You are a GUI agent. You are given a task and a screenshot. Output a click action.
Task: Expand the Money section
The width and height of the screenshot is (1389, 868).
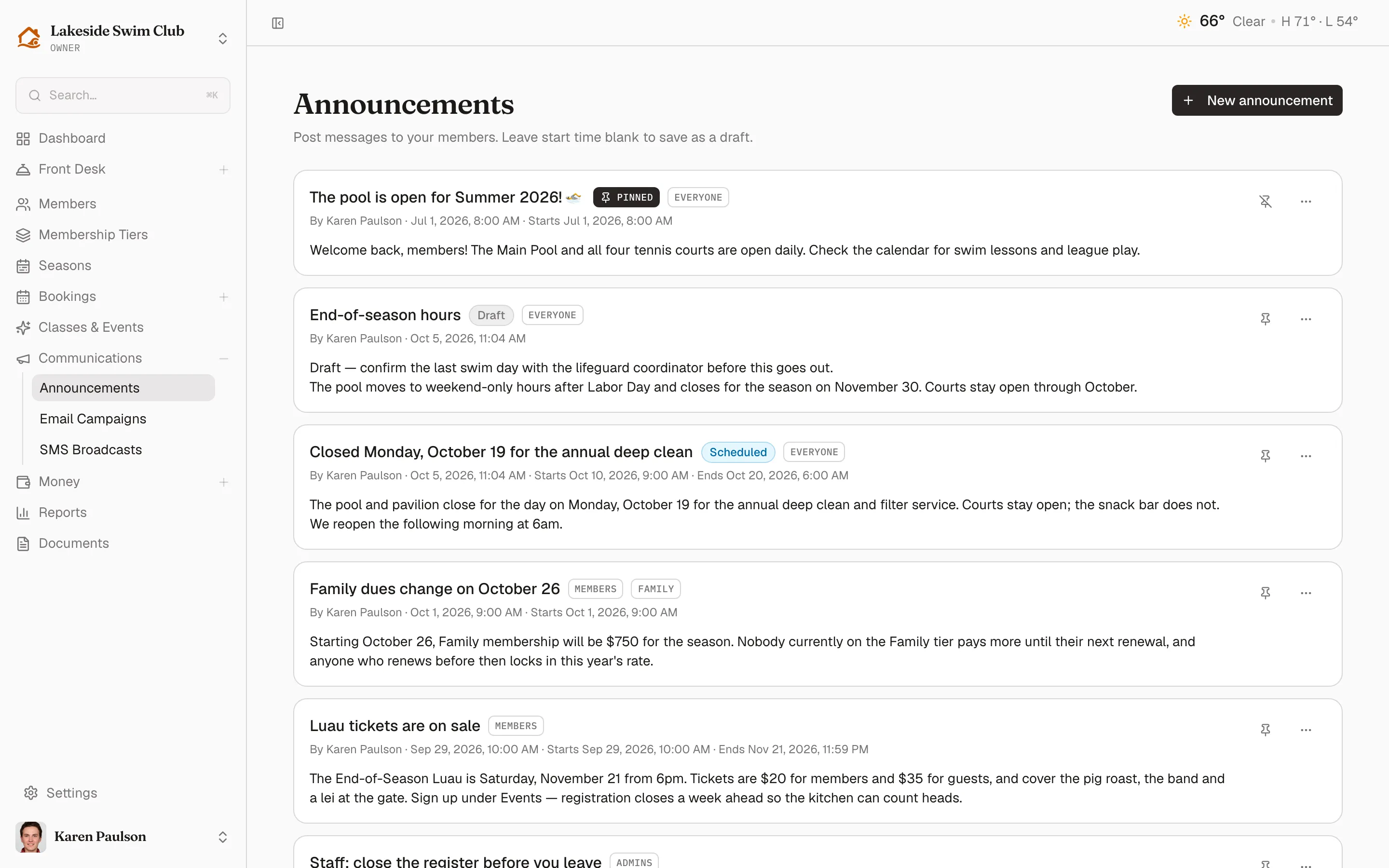(x=224, y=482)
